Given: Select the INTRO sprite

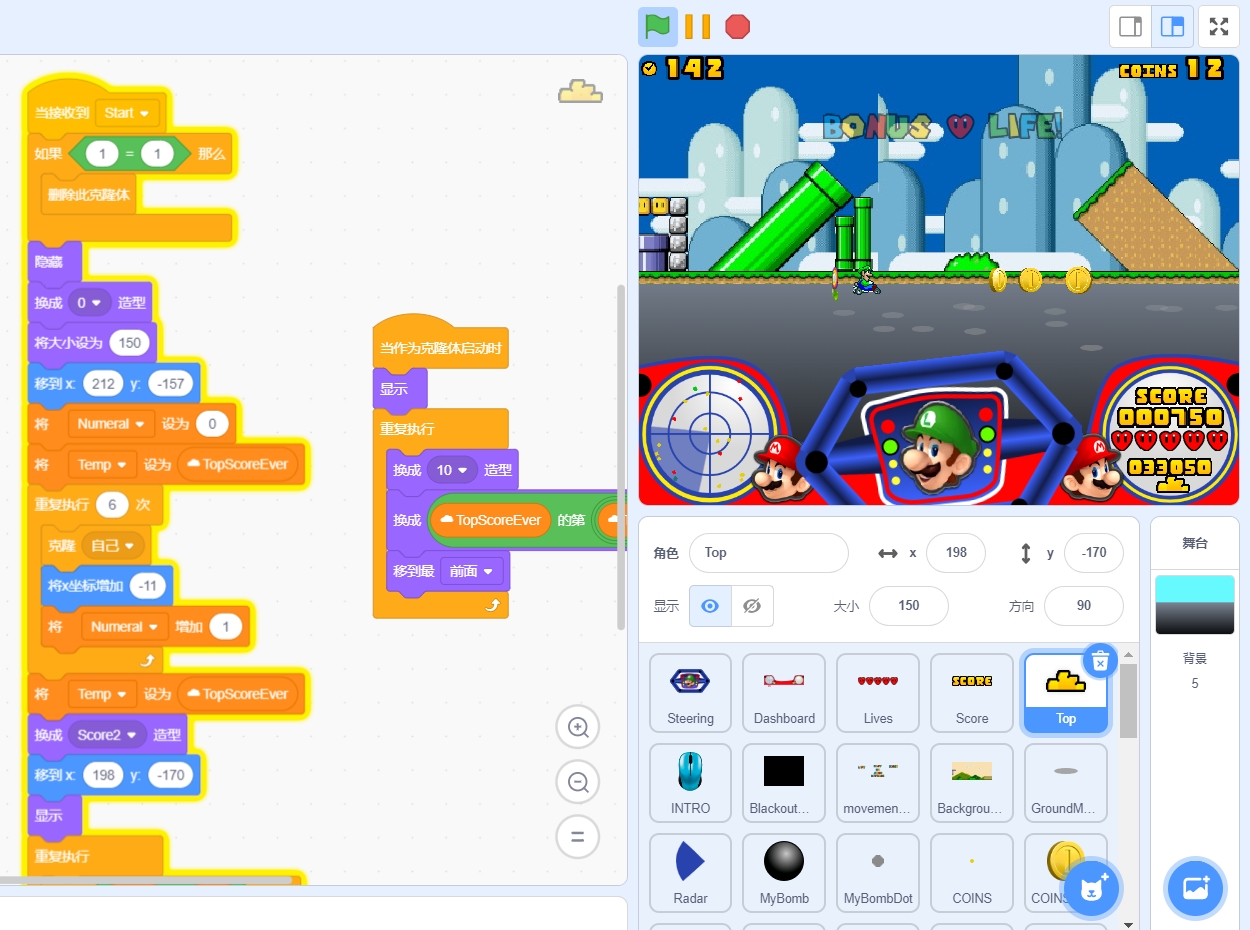Looking at the screenshot, I should (690, 784).
